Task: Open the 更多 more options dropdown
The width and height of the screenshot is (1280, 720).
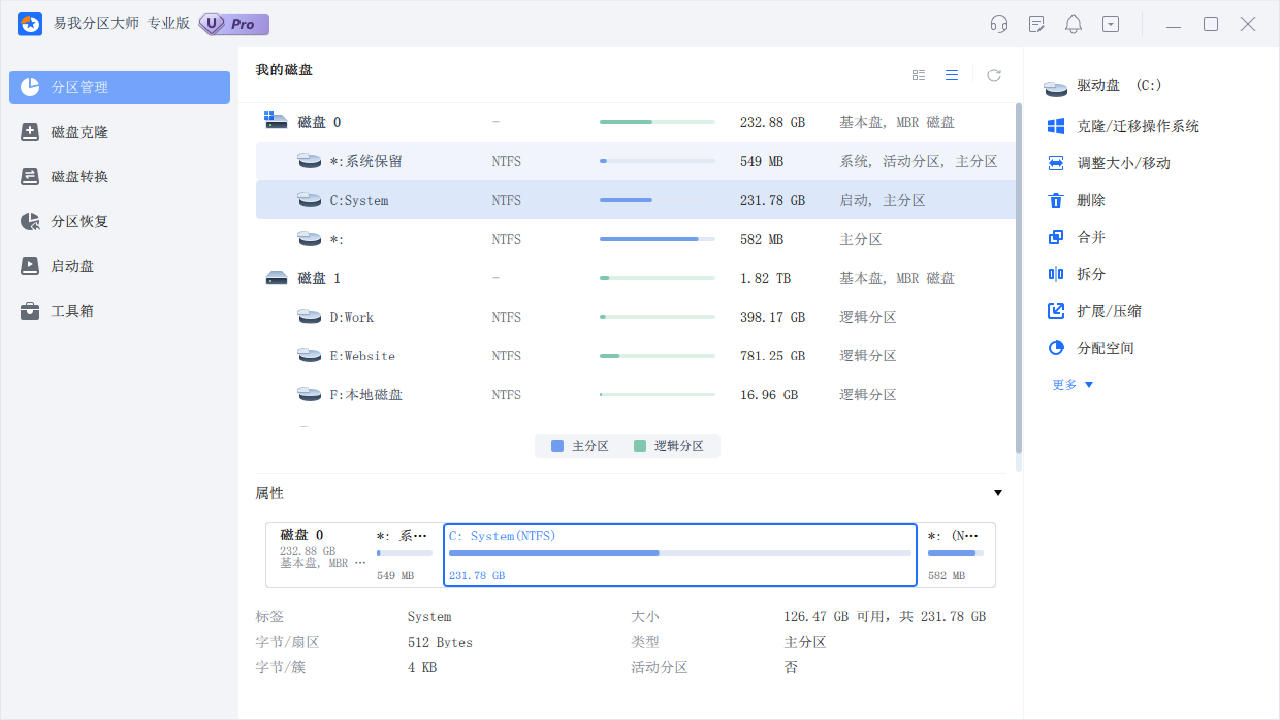Action: point(1070,384)
